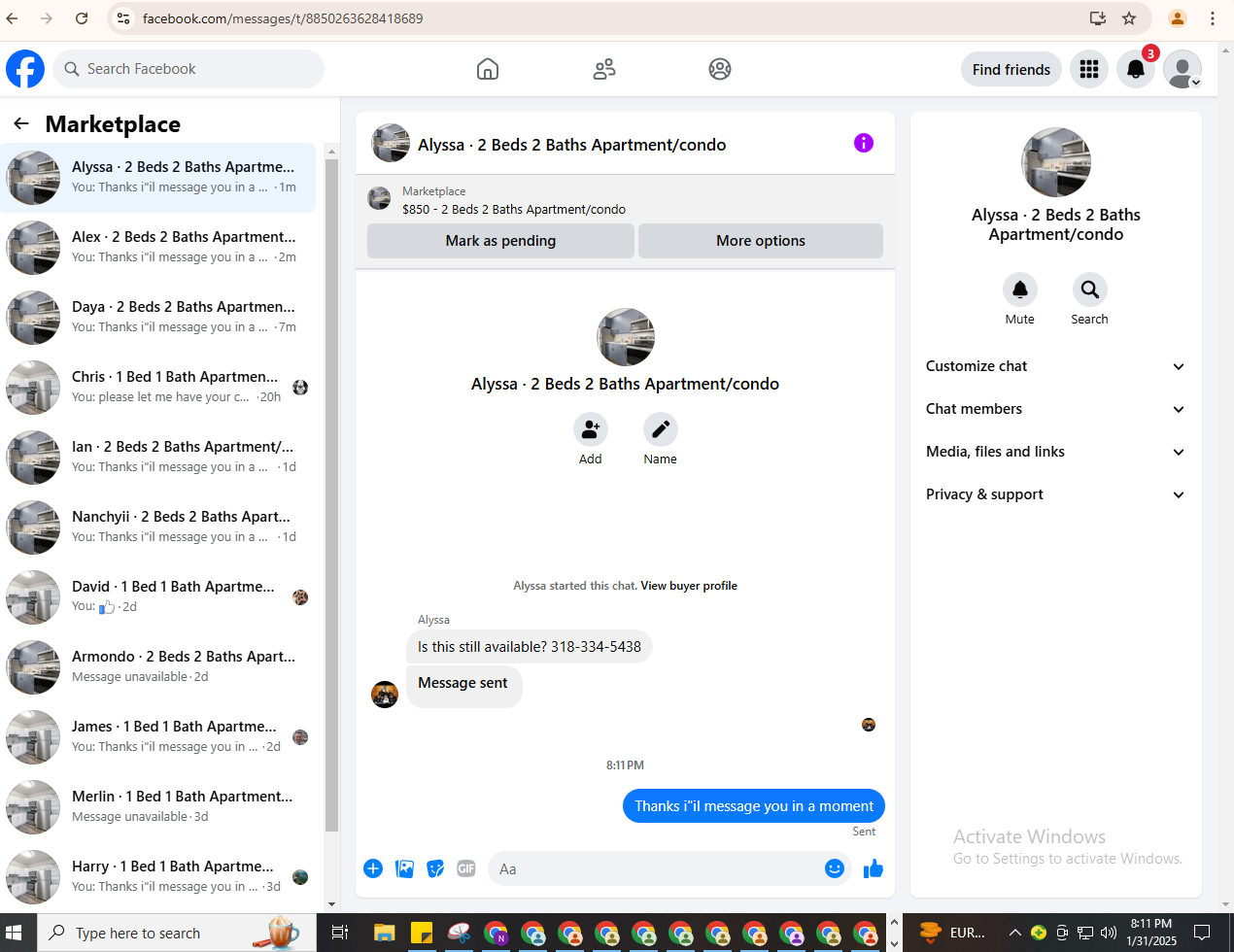Open the notifications bell with badge

point(1136,69)
